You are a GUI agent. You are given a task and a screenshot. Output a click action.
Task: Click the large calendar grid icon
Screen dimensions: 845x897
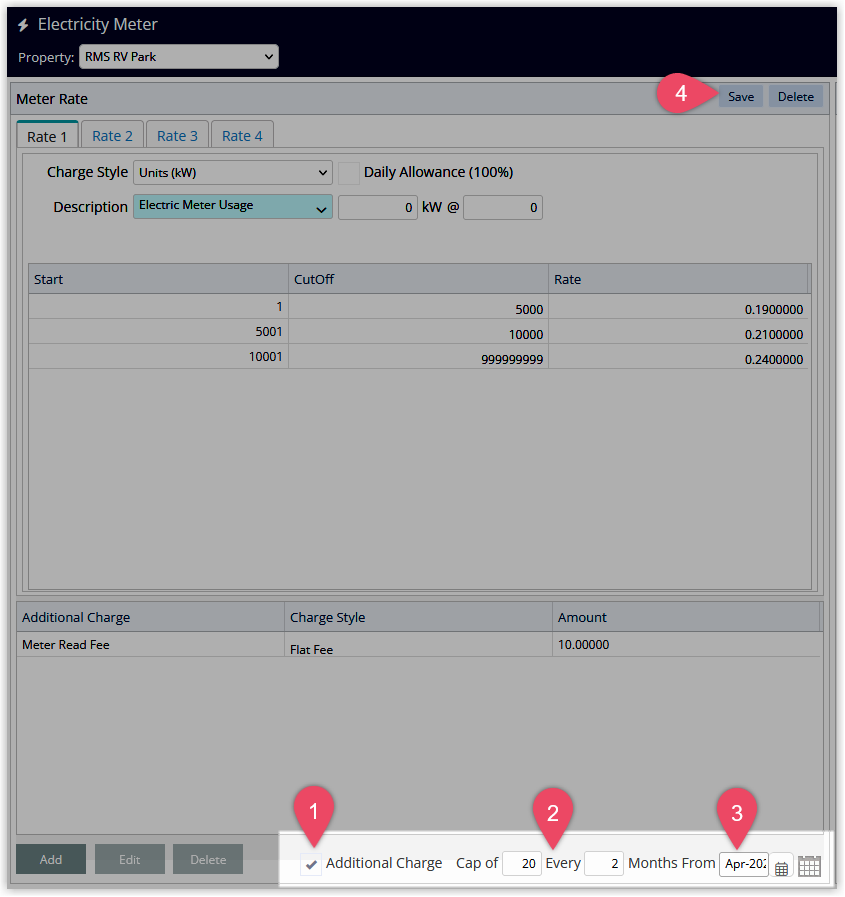(x=809, y=866)
